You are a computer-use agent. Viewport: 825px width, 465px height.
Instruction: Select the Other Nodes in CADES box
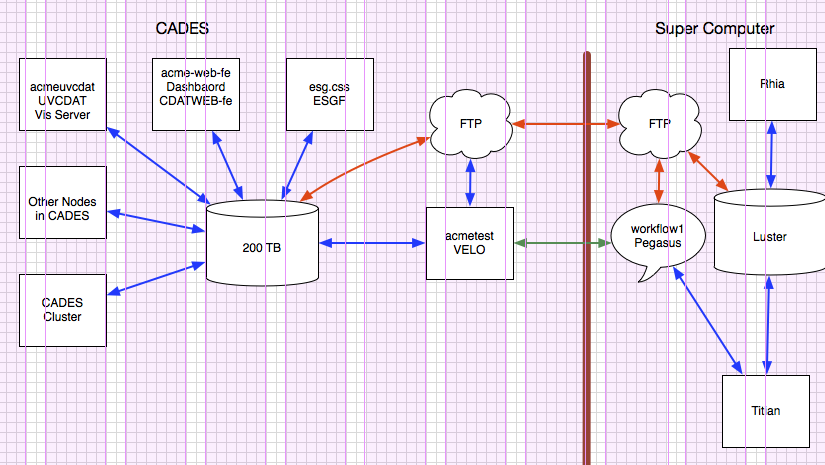coord(63,203)
